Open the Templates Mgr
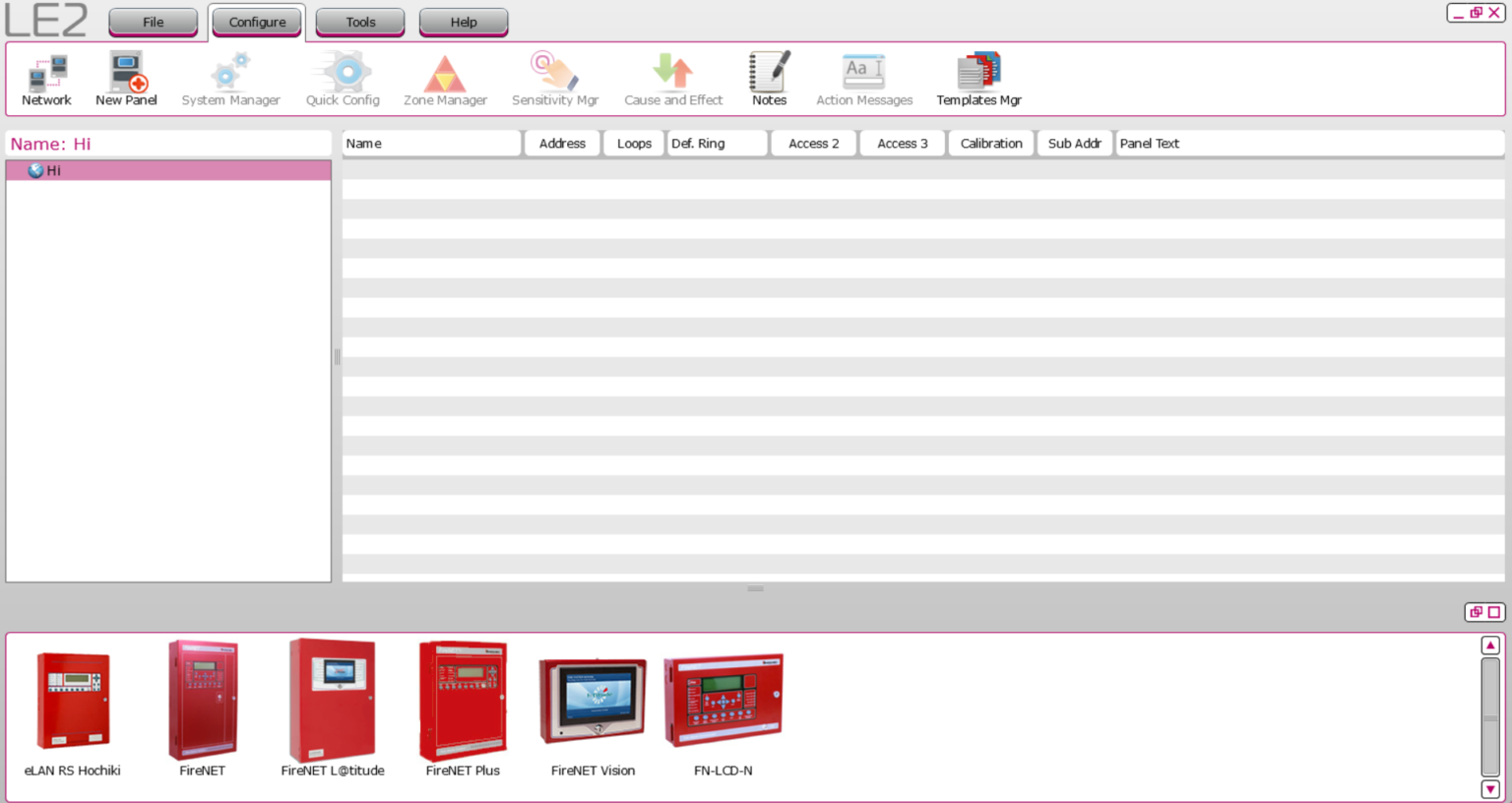The width and height of the screenshot is (1512, 803). [978, 77]
